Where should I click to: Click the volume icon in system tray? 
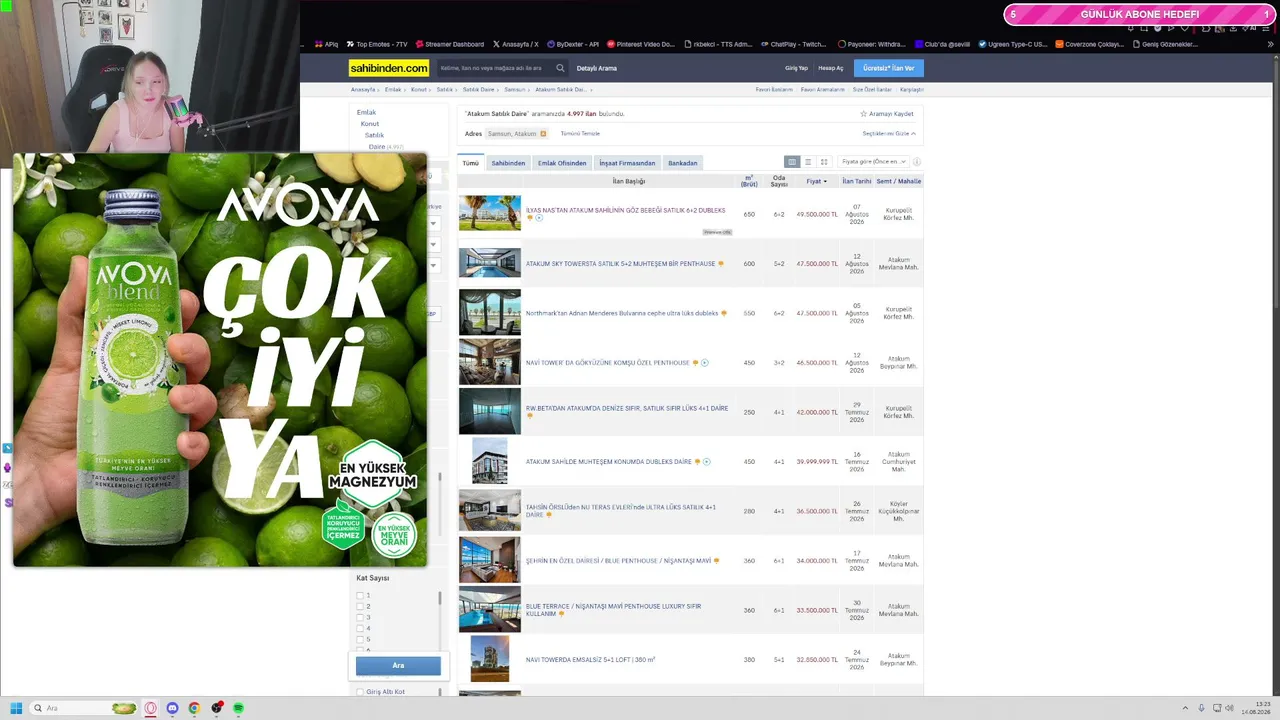(1229, 708)
